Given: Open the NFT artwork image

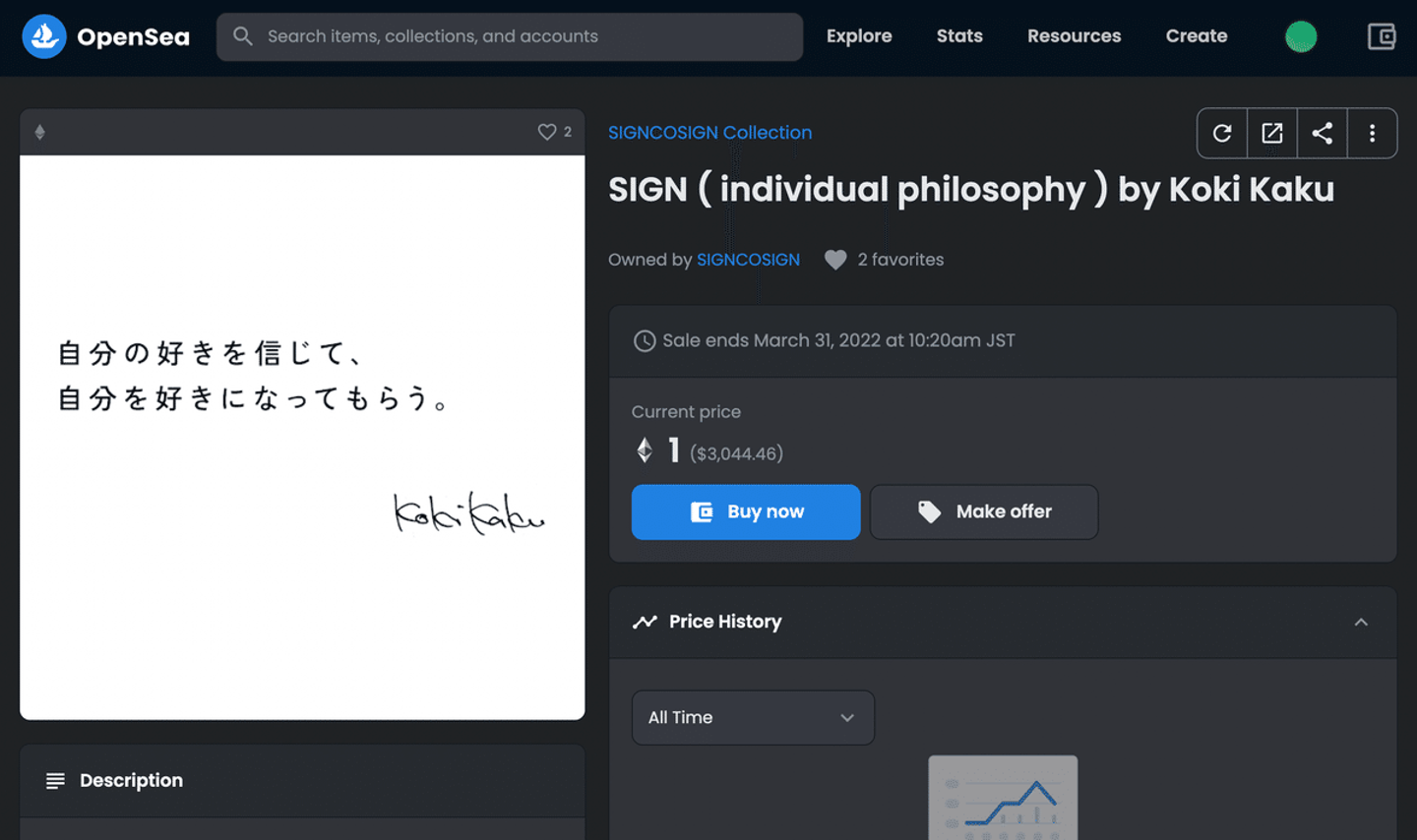Looking at the screenshot, I should 302,437.
